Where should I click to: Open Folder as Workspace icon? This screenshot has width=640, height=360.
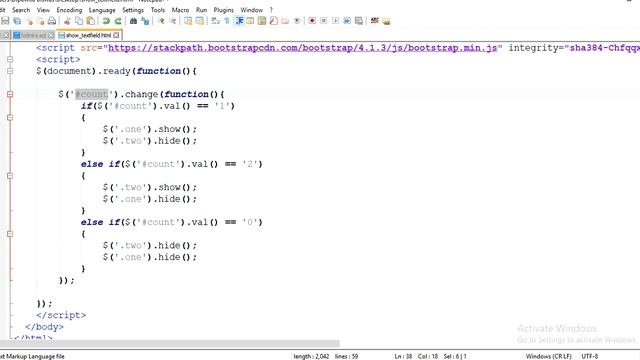285,21
